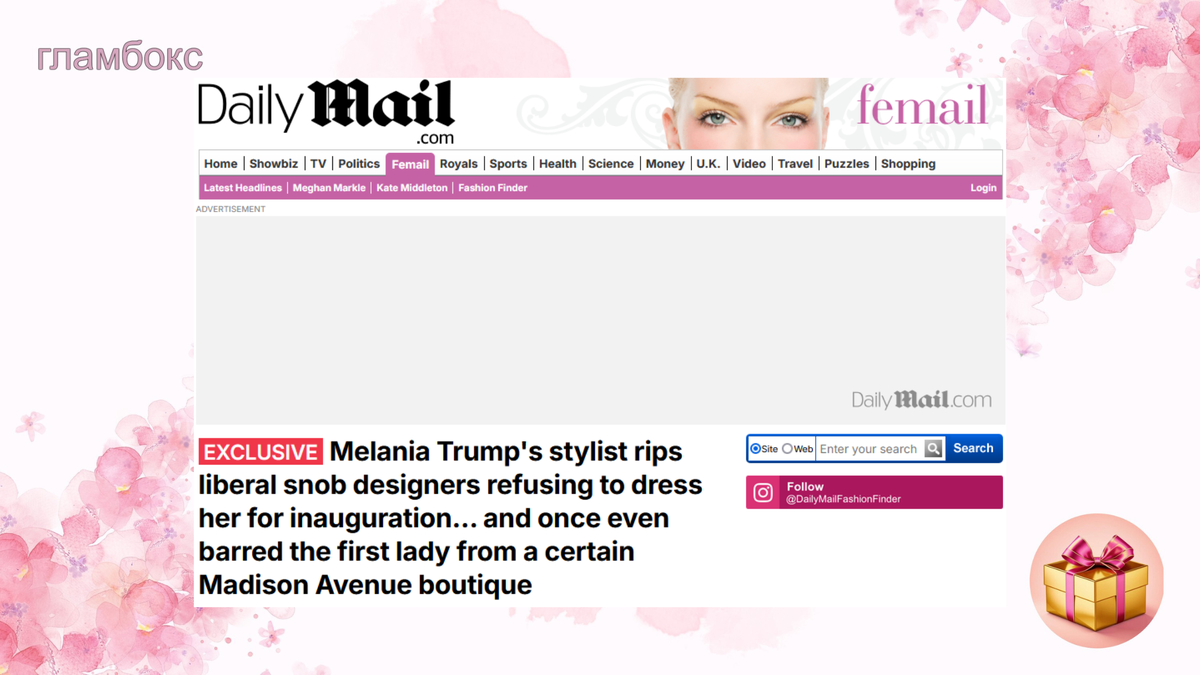Click the гламбокс title text

[x=120, y=57]
